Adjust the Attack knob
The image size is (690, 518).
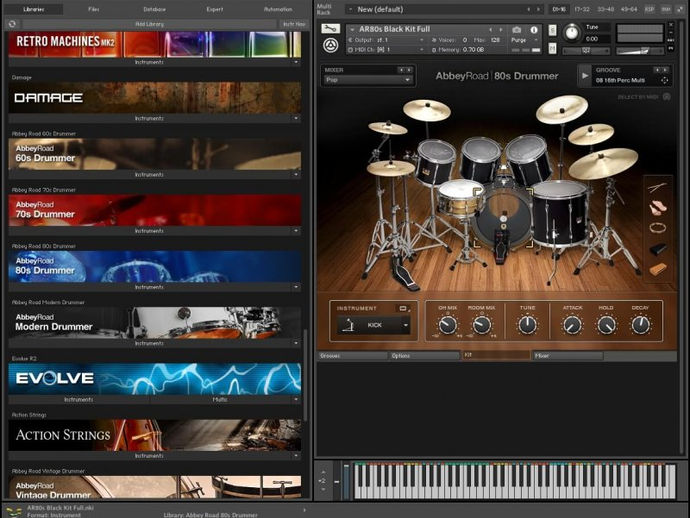[x=572, y=325]
